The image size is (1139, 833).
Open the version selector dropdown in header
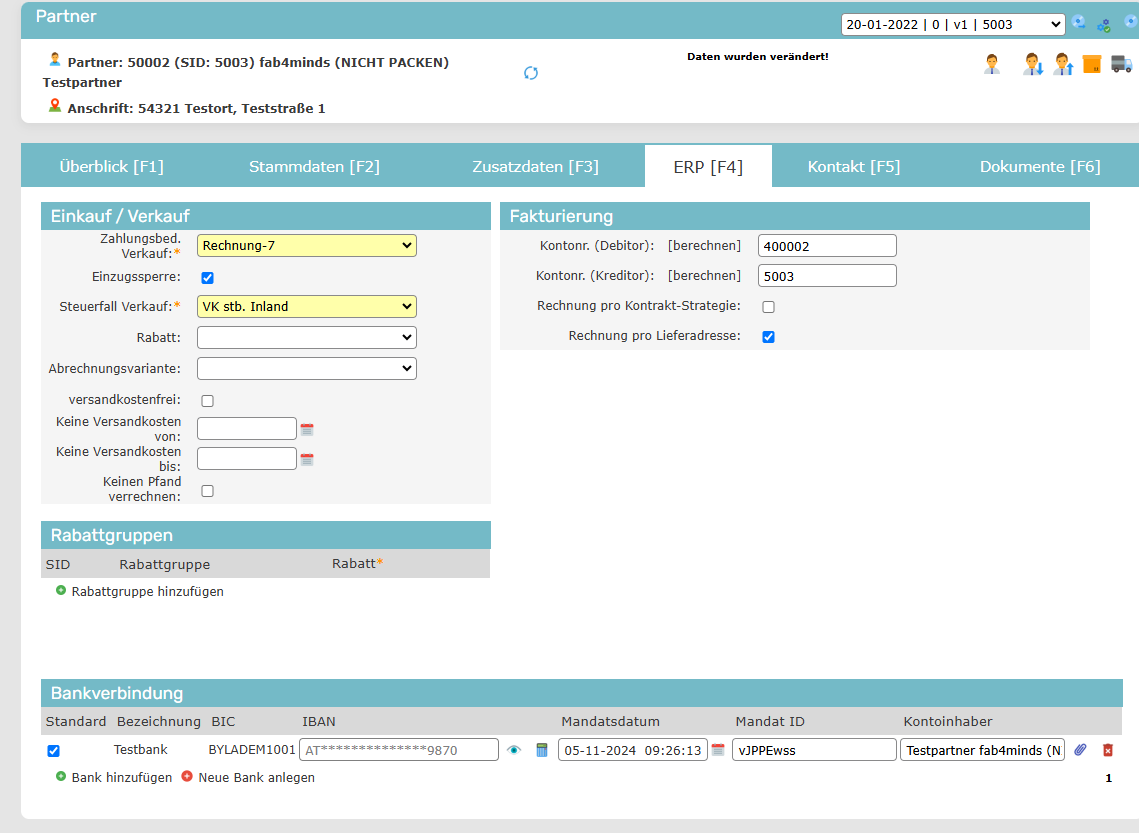[952, 24]
